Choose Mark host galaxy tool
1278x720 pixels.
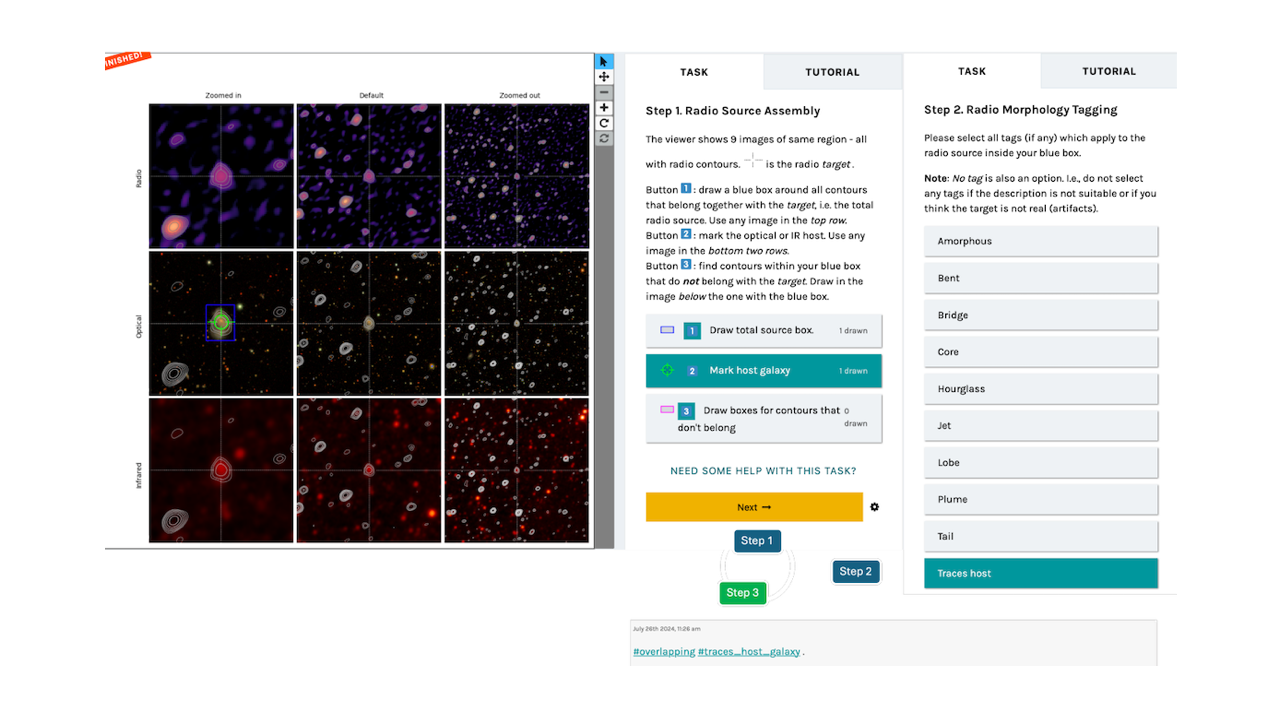pyautogui.click(x=764, y=370)
